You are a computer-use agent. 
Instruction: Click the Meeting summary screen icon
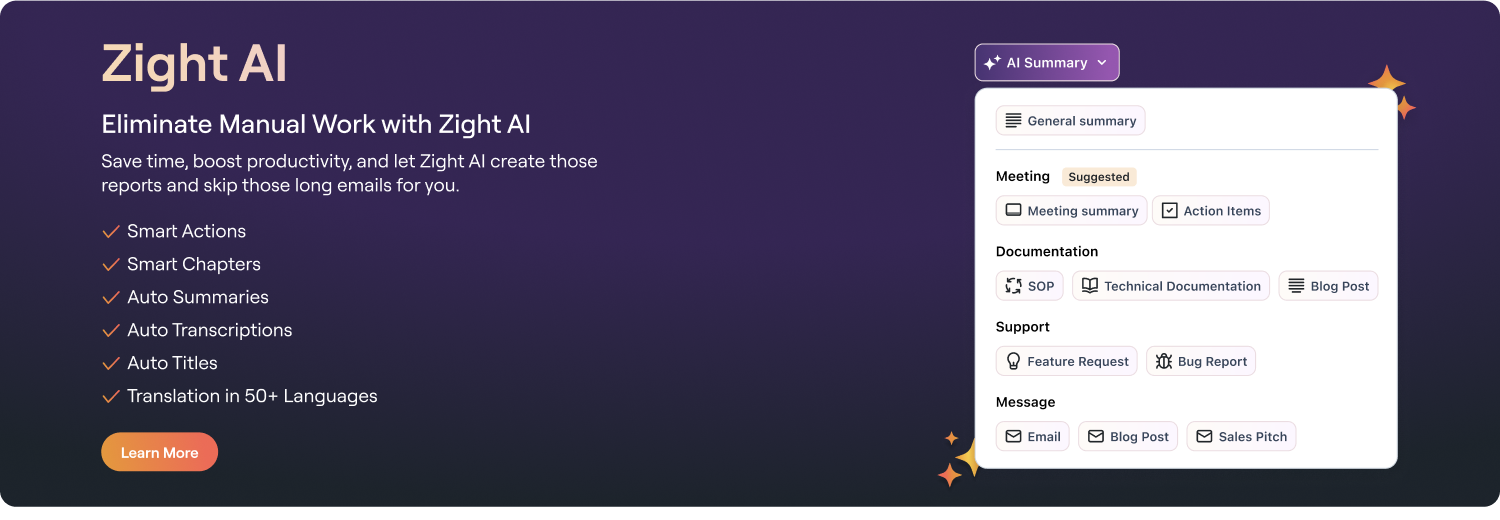point(1013,211)
